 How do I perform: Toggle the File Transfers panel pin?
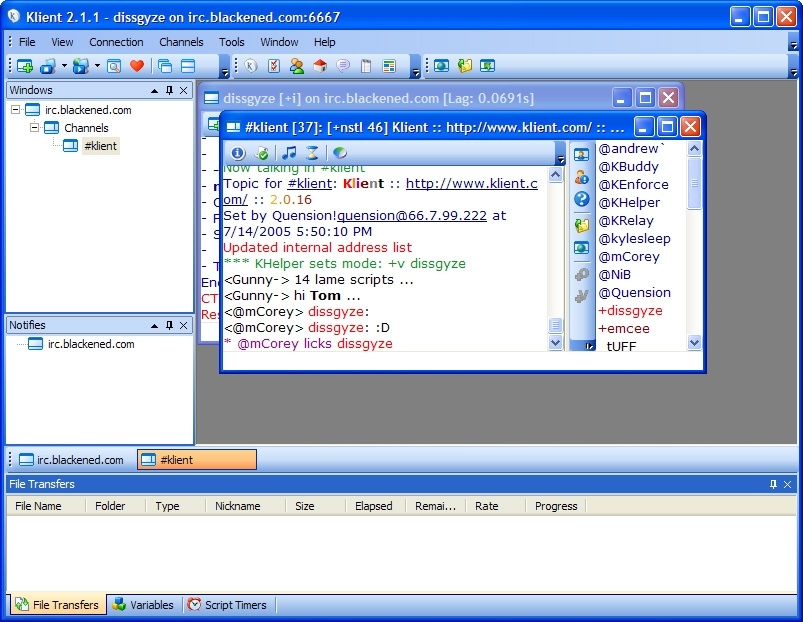pos(773,484)
